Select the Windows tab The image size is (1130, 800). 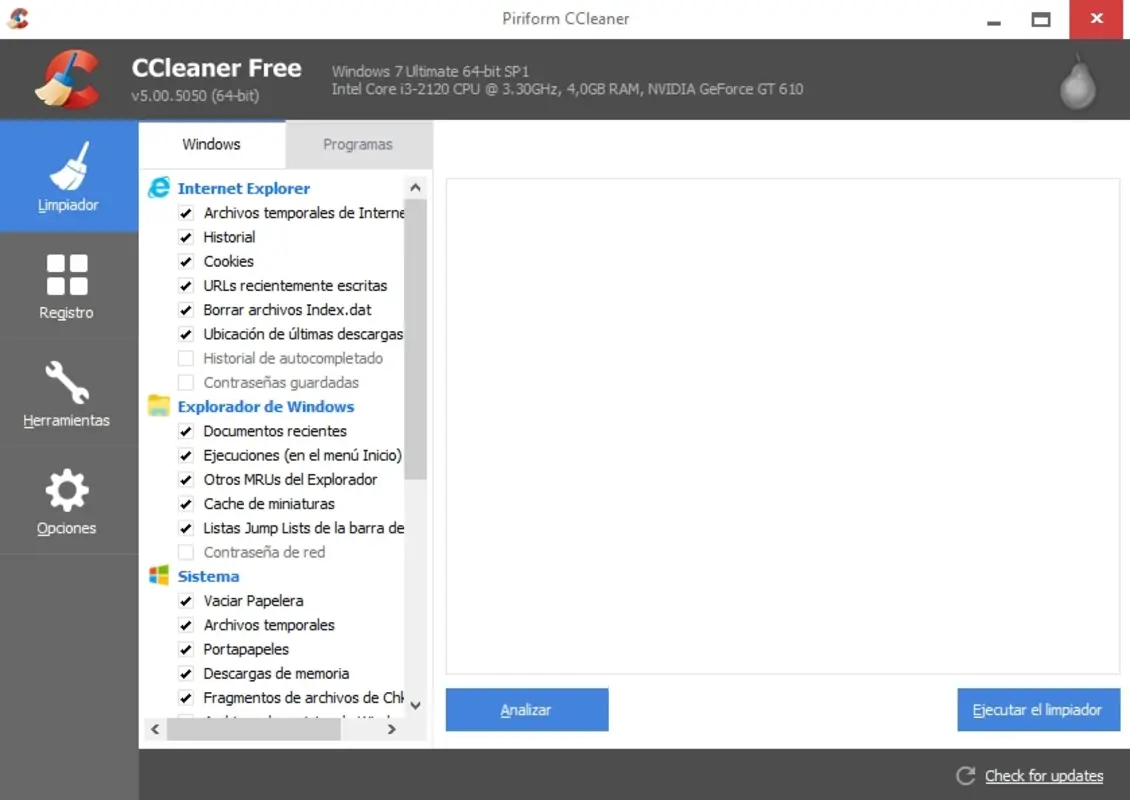211,145
